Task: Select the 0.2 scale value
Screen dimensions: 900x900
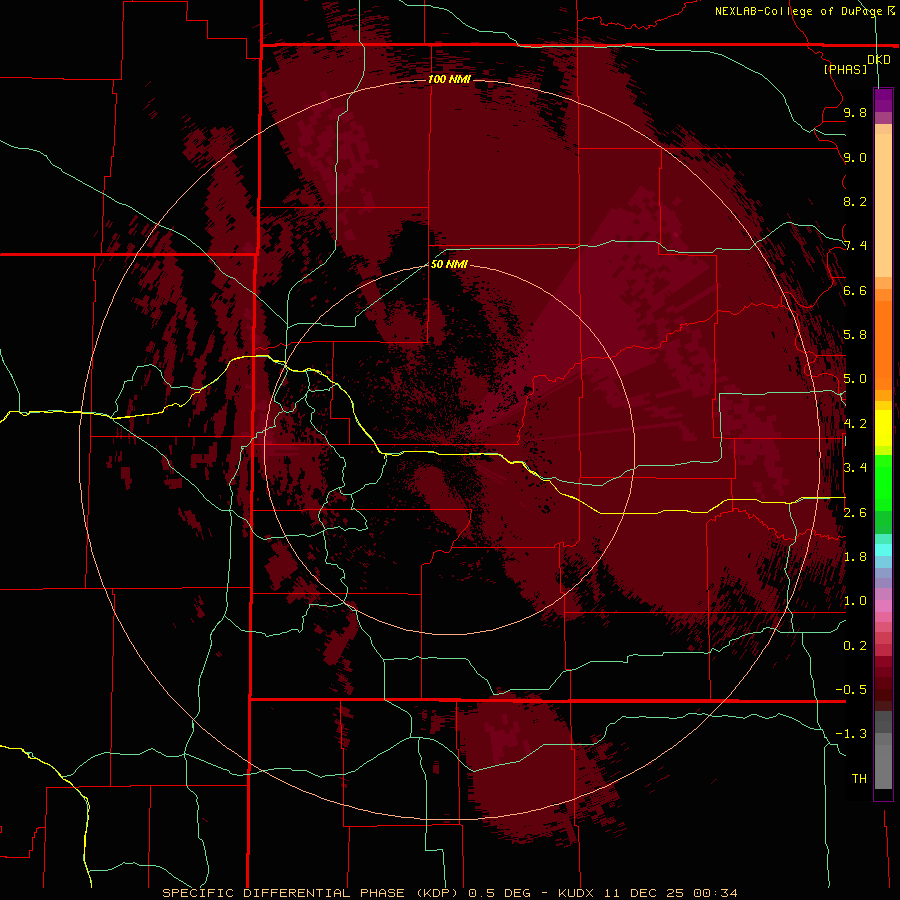Action: [x=855, y=646]
